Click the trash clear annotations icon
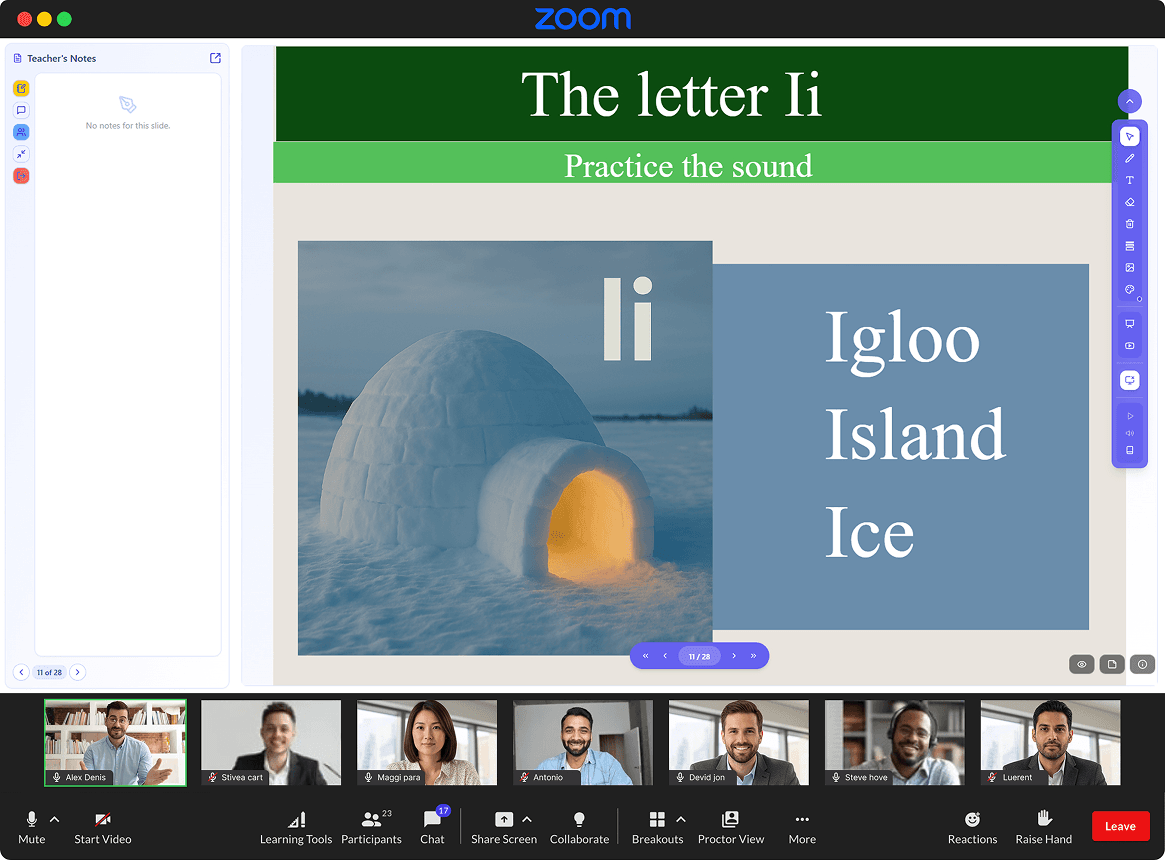The width and height of the screenshot is (1165, 860). pos(1129,224)
